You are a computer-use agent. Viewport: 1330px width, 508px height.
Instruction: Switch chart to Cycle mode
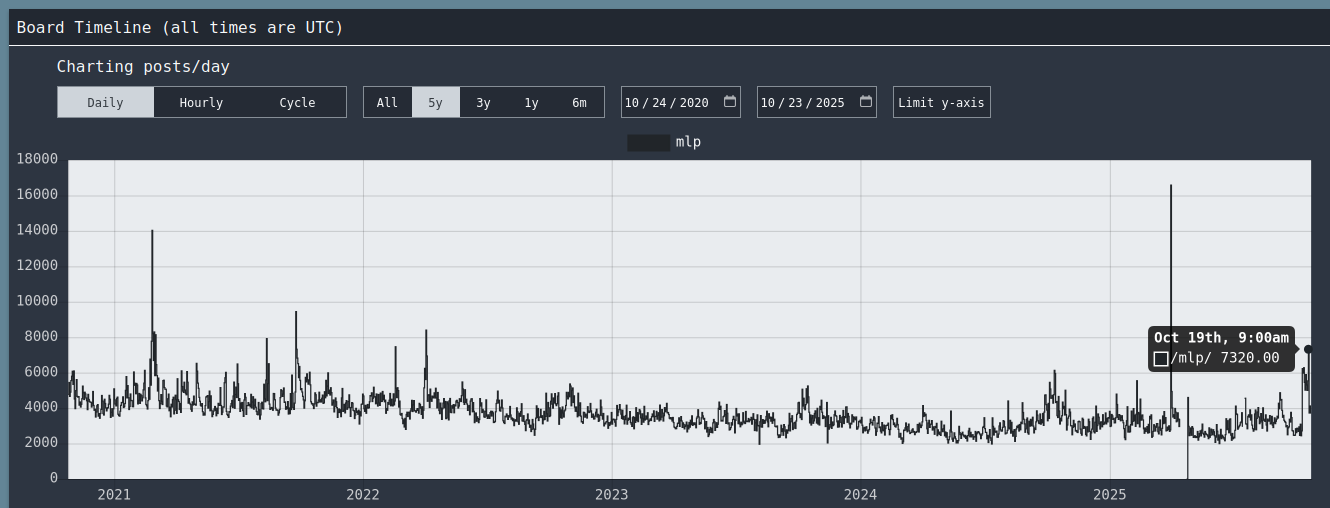pos(297,102)
